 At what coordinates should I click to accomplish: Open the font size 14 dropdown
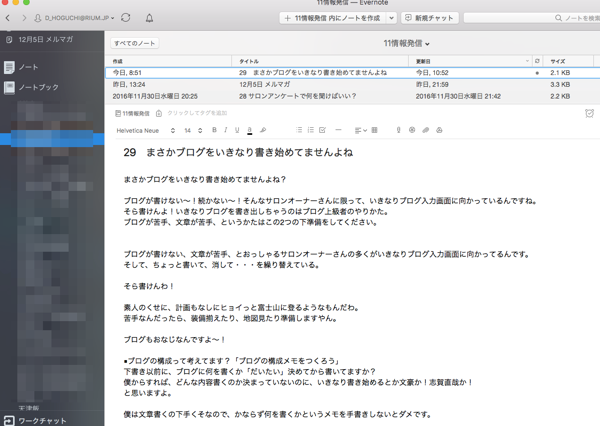point(191,130)
